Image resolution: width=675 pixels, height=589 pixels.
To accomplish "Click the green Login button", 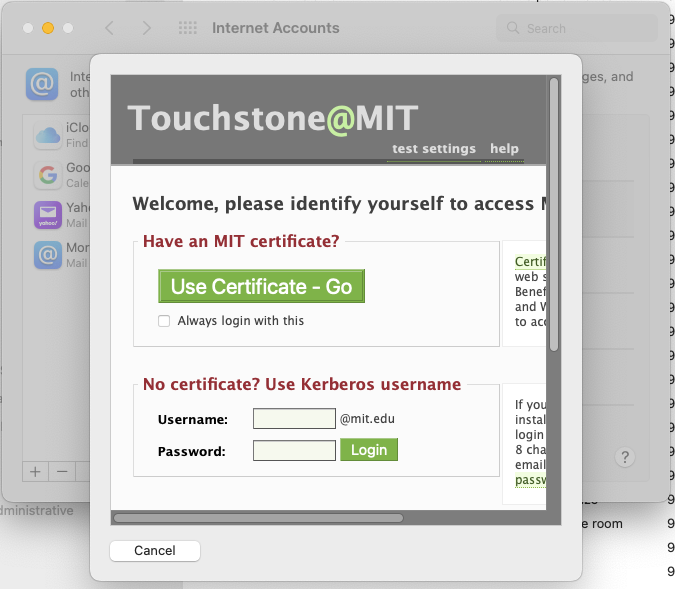I will click(369, 450).
